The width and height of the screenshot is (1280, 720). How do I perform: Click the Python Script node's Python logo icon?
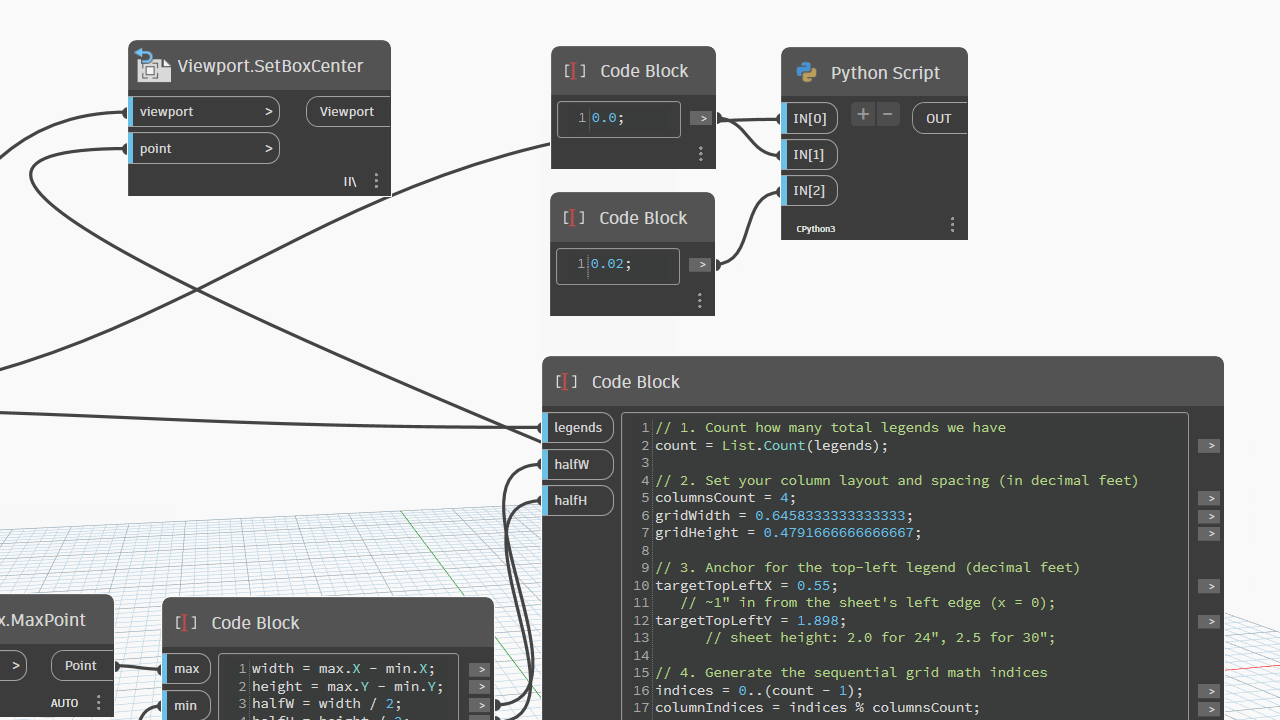pos(806,72)
